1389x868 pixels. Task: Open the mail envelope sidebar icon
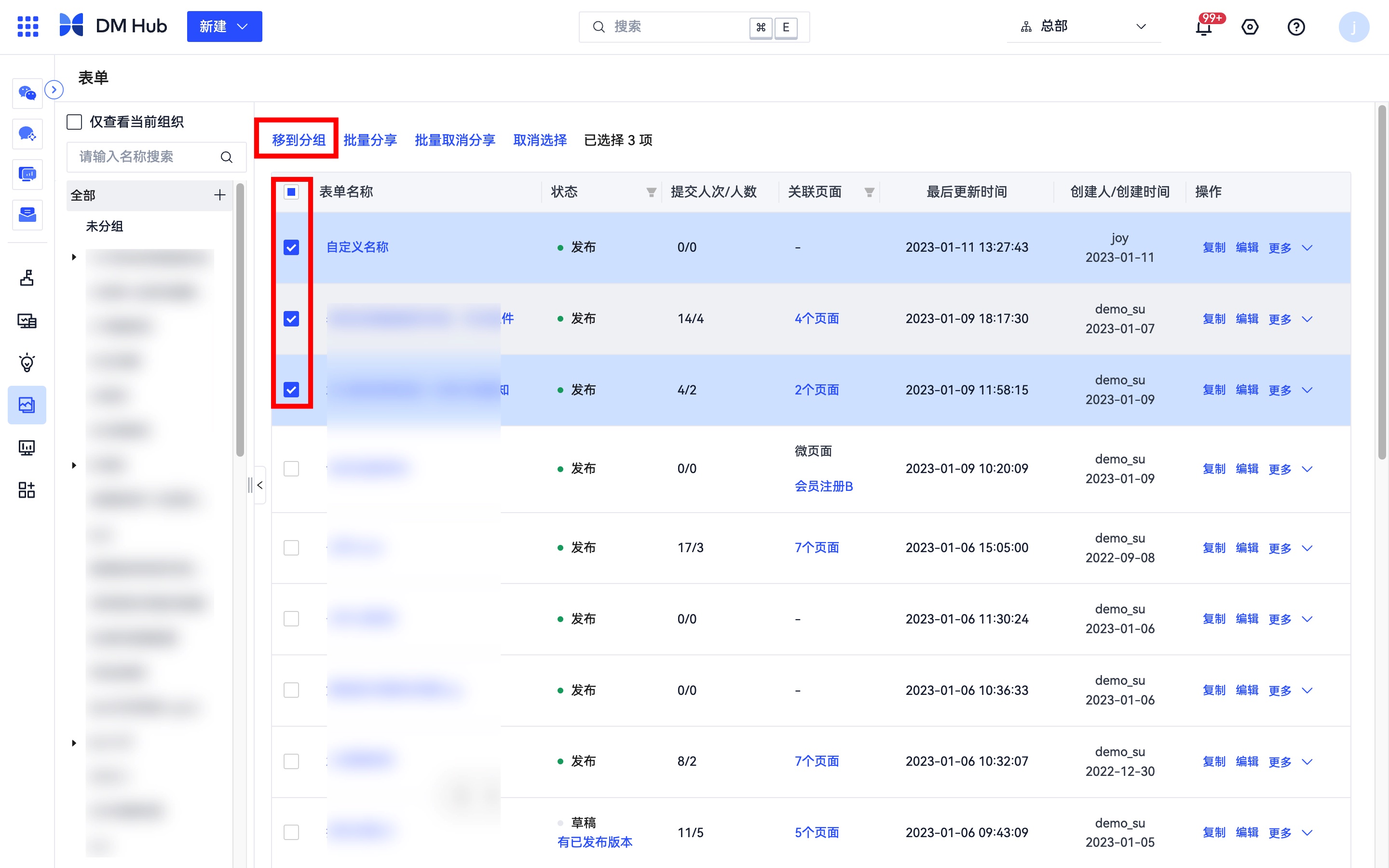click(x=27, y=215)
